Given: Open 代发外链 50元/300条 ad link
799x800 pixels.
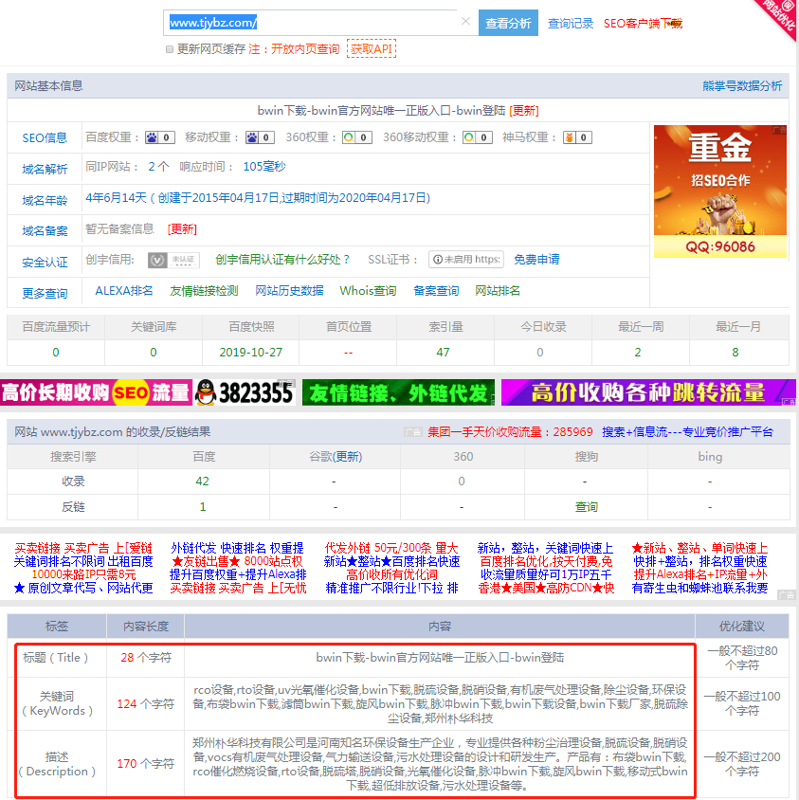Looking at the screenshot, I should [x=392, y=548].
